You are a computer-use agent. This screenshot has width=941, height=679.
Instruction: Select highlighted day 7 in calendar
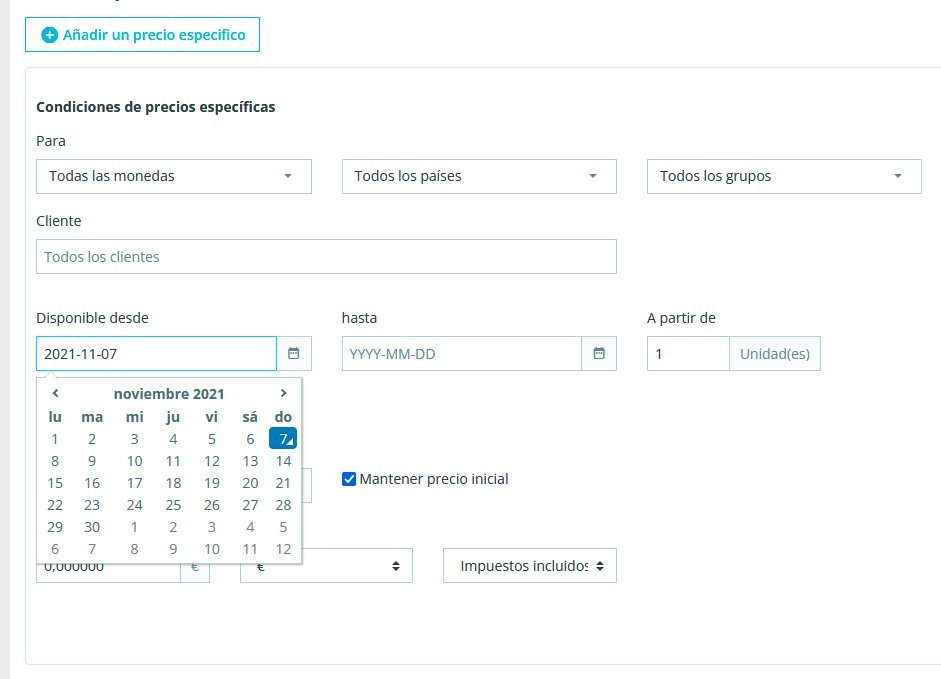pos(284,439)
